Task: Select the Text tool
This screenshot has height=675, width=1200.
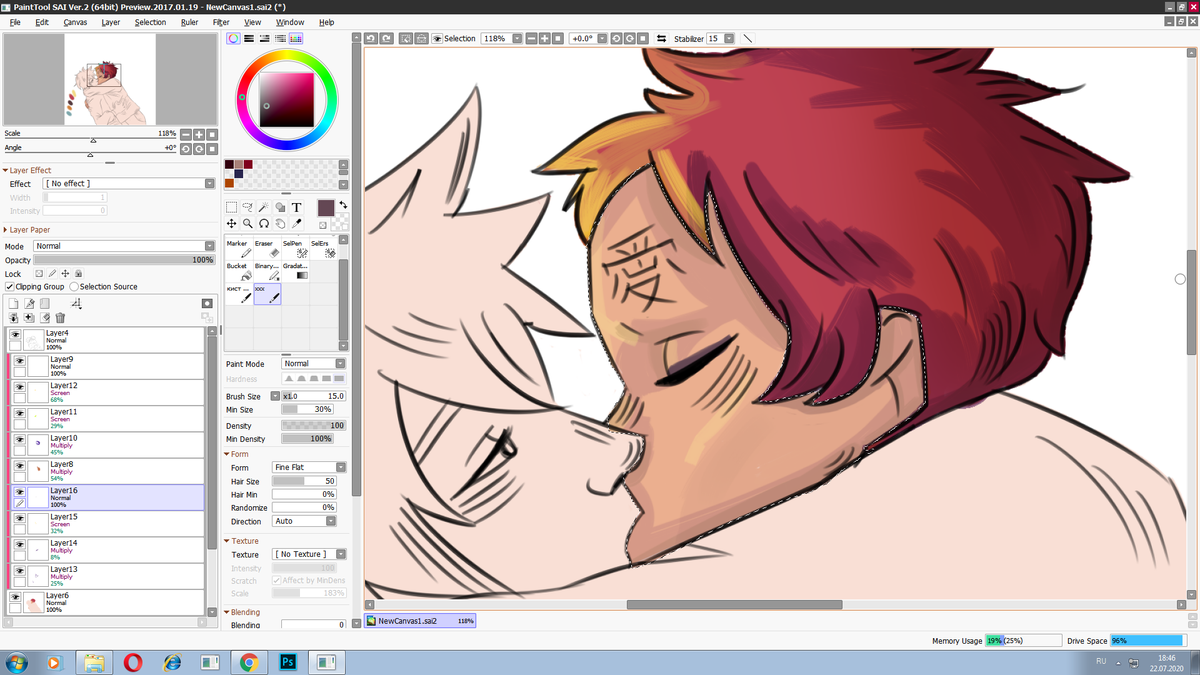Action: 297,207
